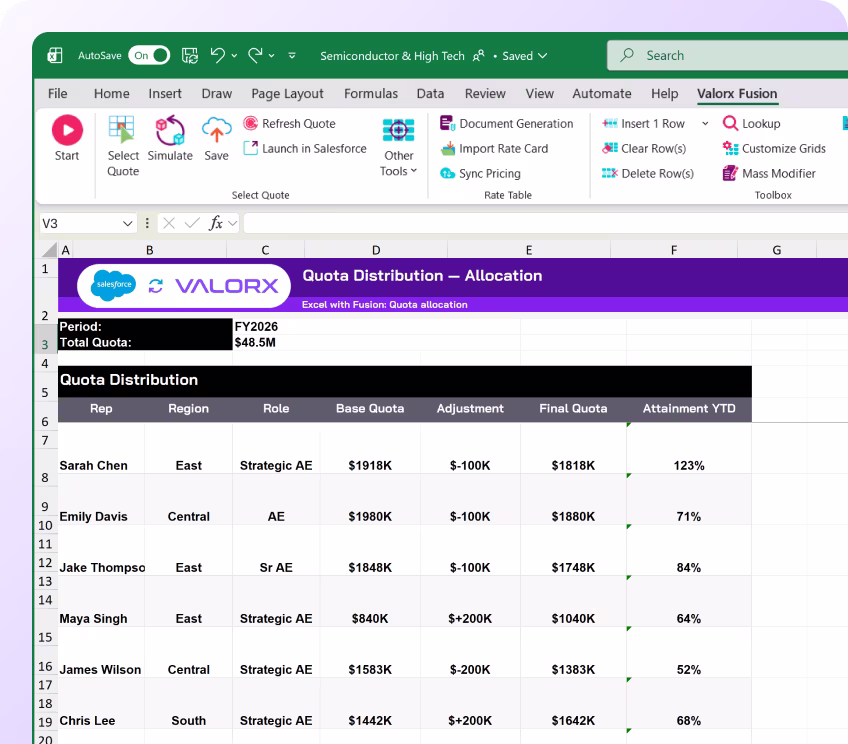
Task: Click Clear Row(s)
Action: (644, 148)
